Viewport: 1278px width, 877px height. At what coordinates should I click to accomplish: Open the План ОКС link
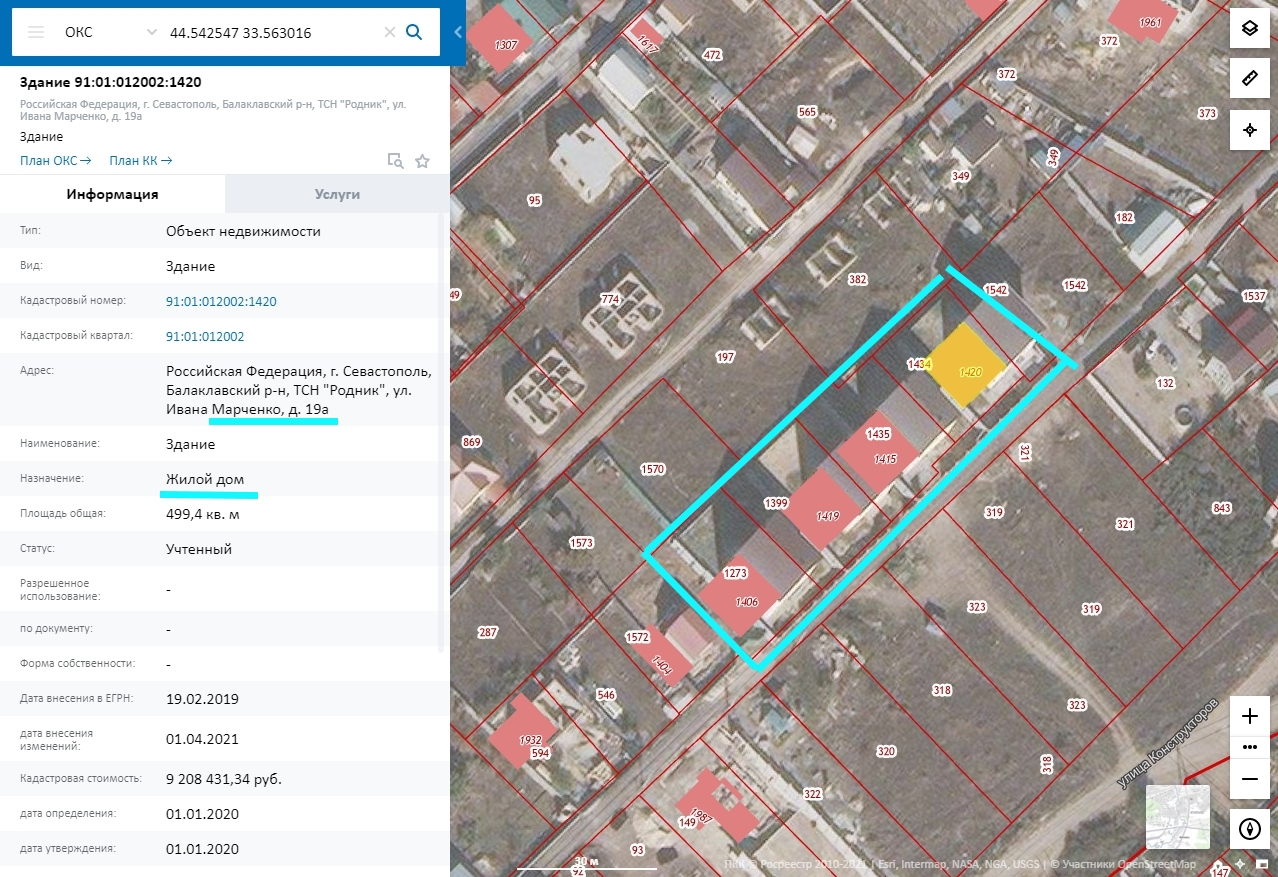point(55,160)
